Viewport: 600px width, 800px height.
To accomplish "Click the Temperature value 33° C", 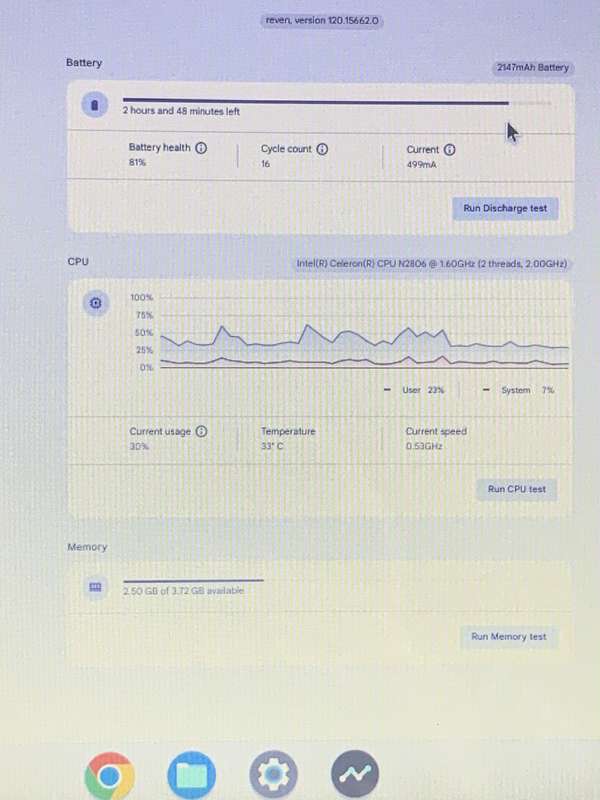I will click(x=272, y=446).
